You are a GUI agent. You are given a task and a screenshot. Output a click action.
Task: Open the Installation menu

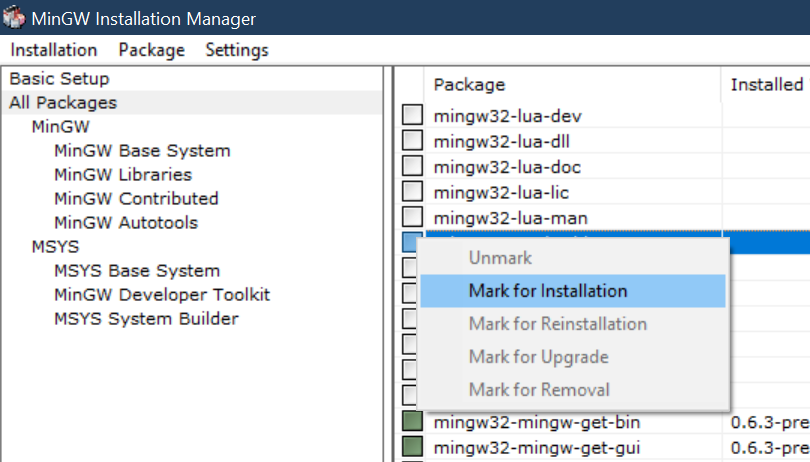(54, 50)
